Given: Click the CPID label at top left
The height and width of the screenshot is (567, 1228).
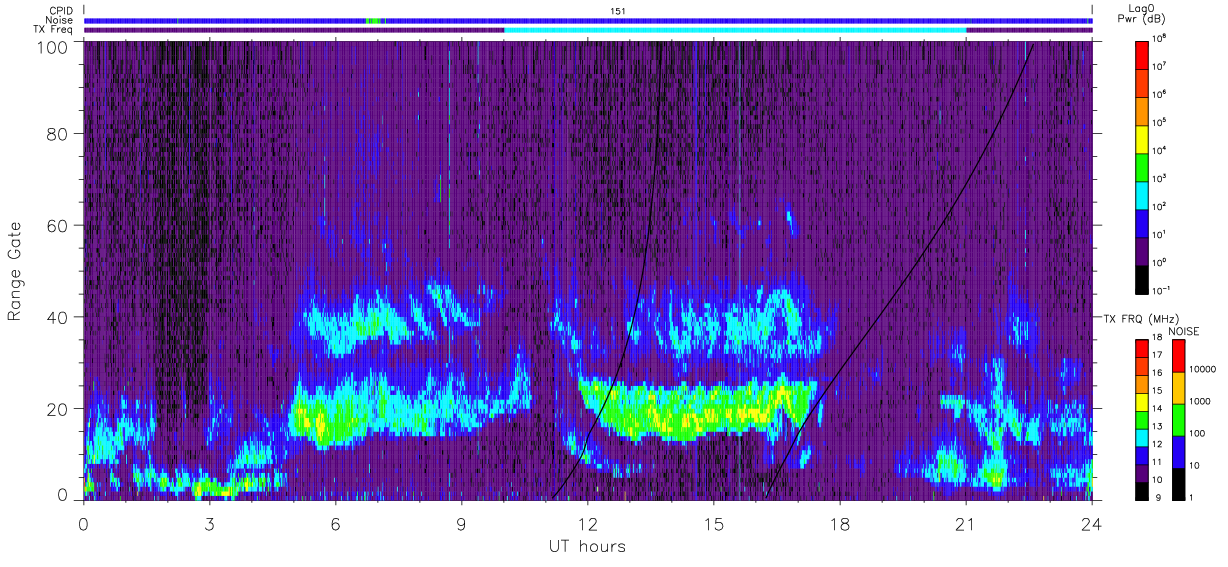Looking at the screenshot, I should [x=61, y=11].
